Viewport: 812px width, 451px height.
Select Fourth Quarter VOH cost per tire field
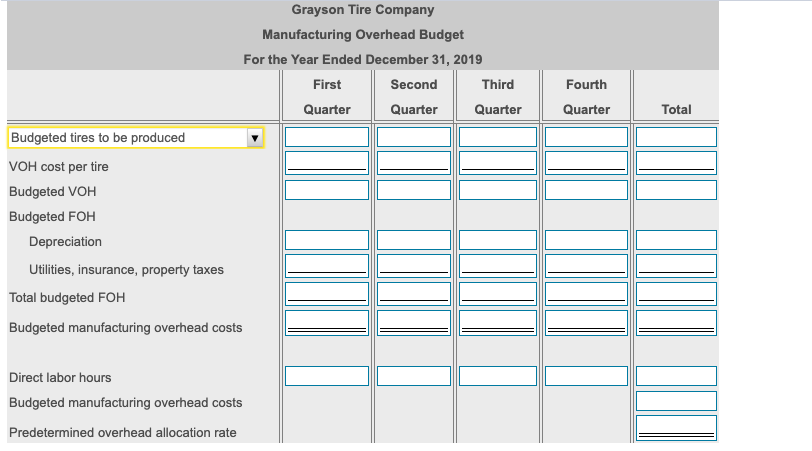coord(586,163)
